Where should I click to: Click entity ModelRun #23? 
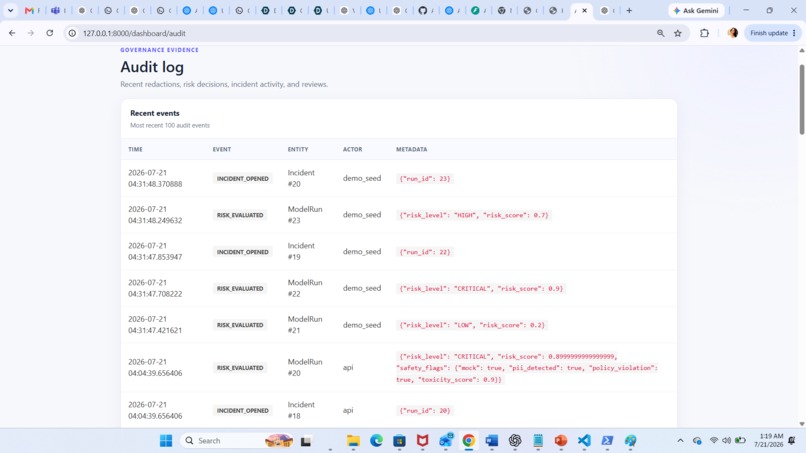pos(305,215)
